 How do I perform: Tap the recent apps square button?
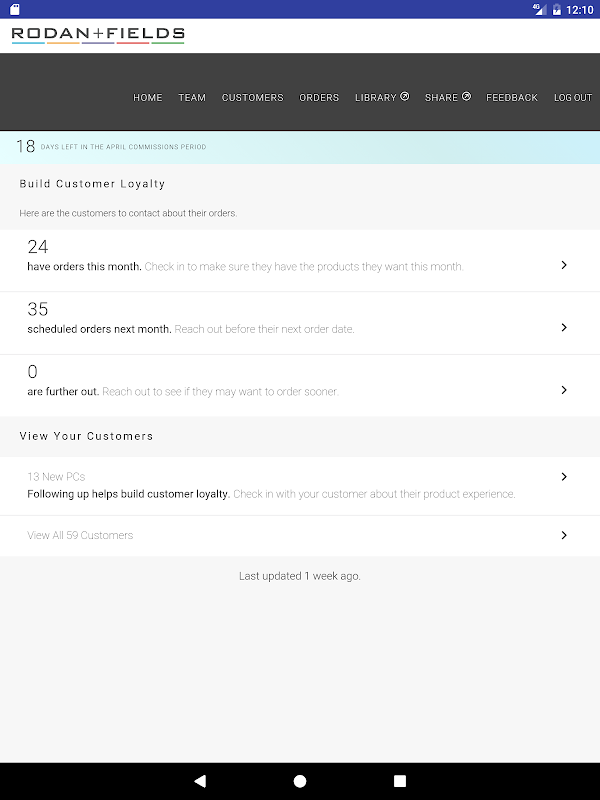click(400, 781)
